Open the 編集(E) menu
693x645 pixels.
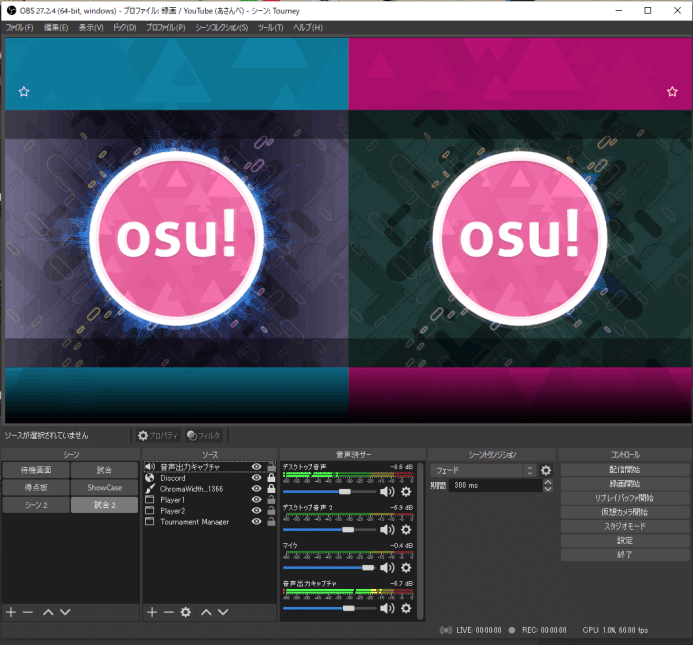point(56,27)
